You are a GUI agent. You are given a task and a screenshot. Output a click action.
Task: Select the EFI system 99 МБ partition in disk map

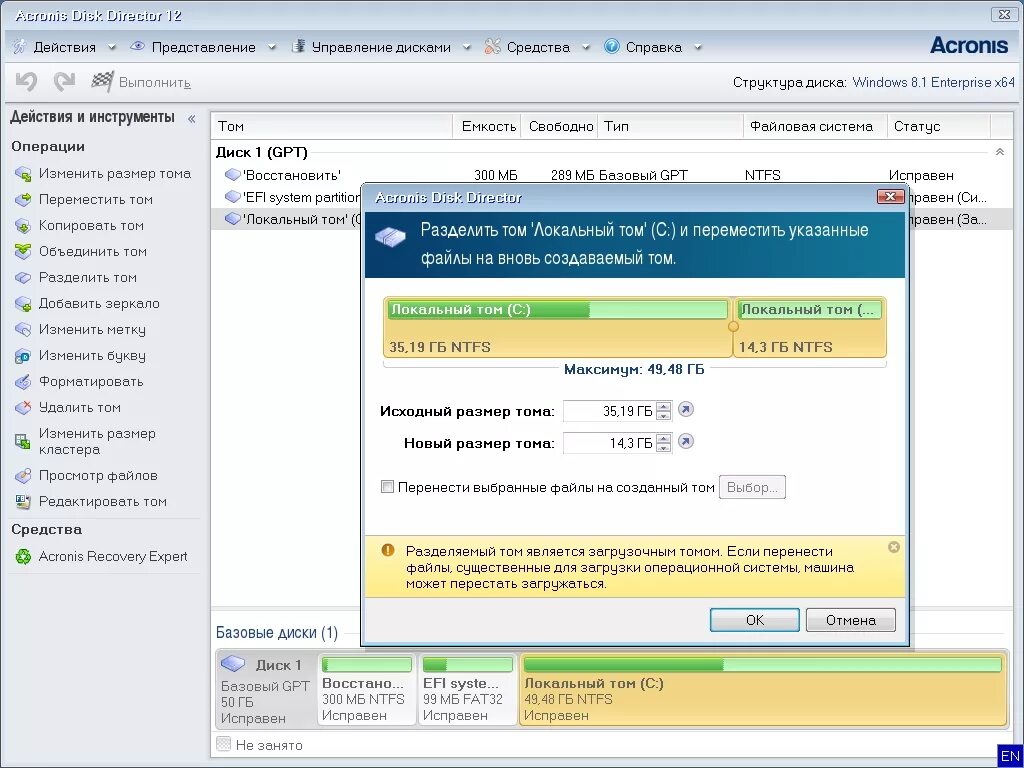[x=467, y=689]
